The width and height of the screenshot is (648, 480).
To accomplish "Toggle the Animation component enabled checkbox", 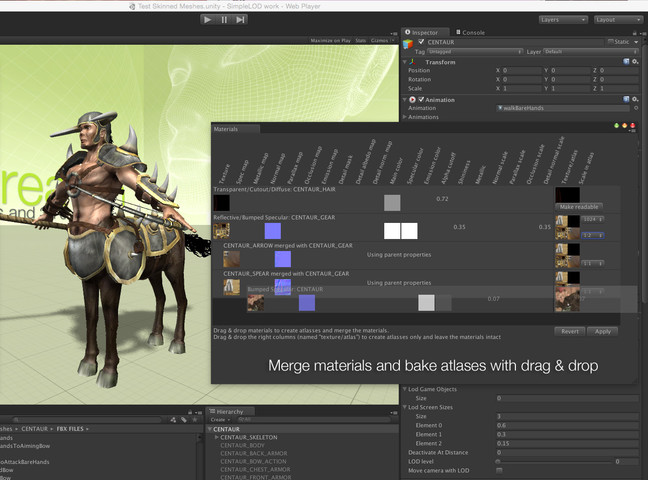I will [x=421, y=99].
